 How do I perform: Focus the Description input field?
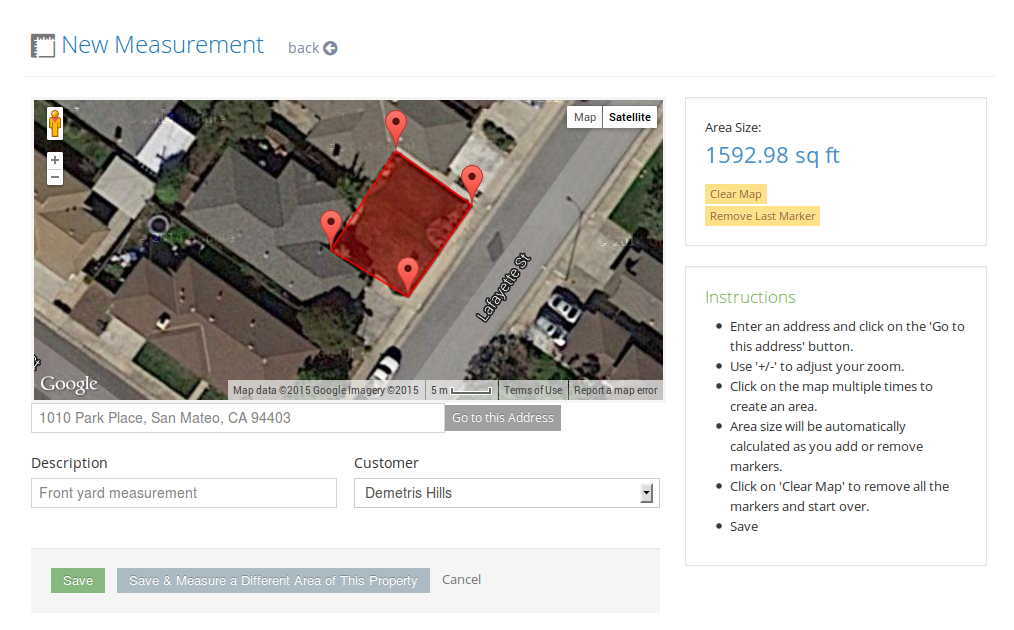(x=184, y=493)
